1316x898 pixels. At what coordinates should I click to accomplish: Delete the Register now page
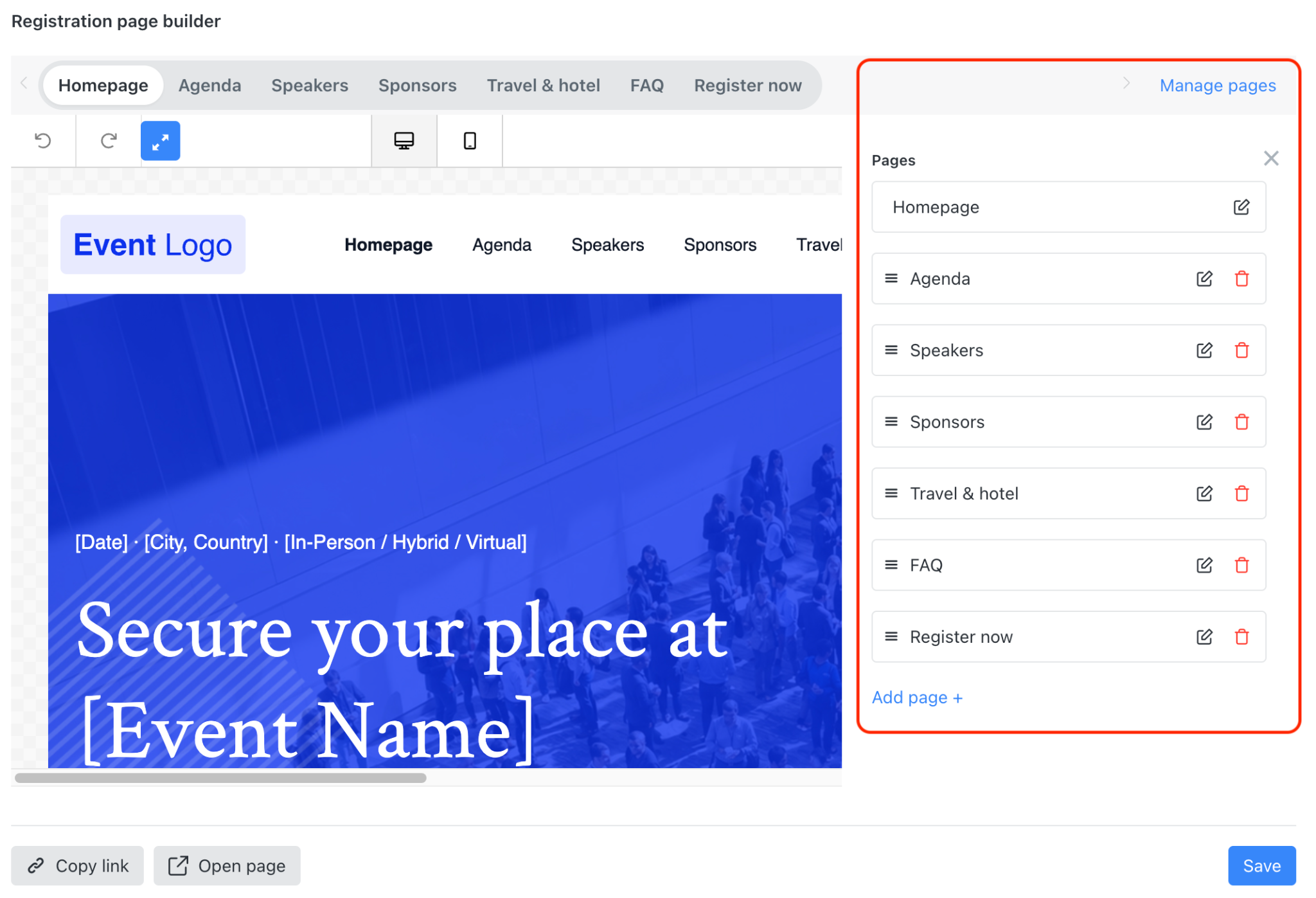[1241, 637]
